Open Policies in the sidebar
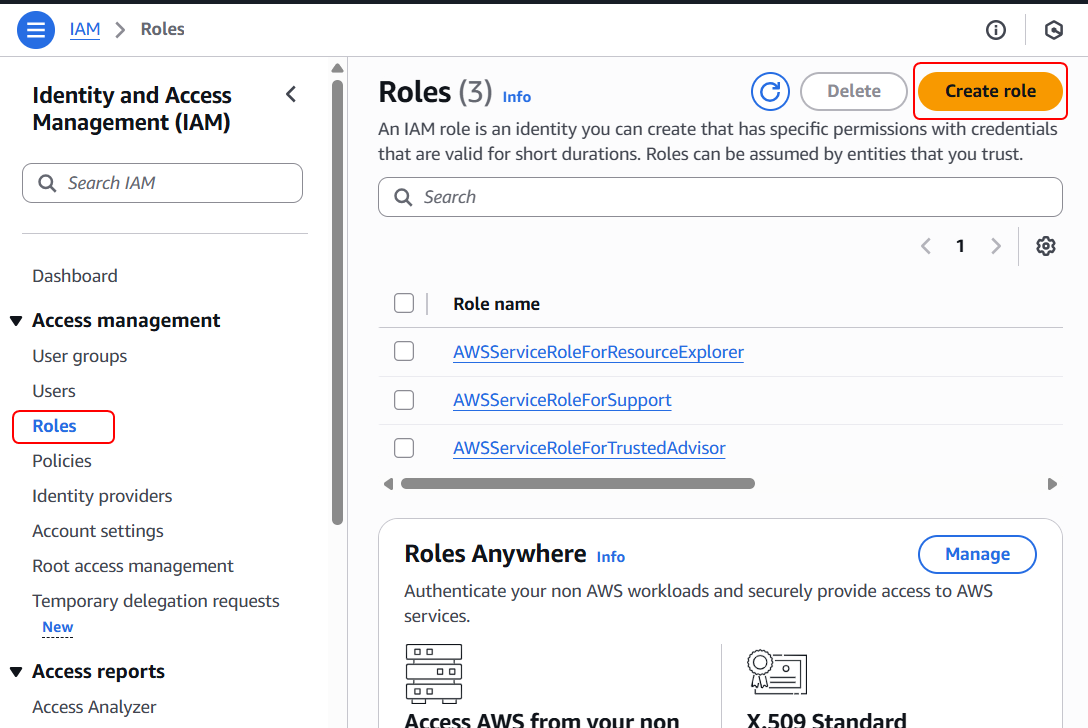 pyautogui.click(x=62, y=461)
